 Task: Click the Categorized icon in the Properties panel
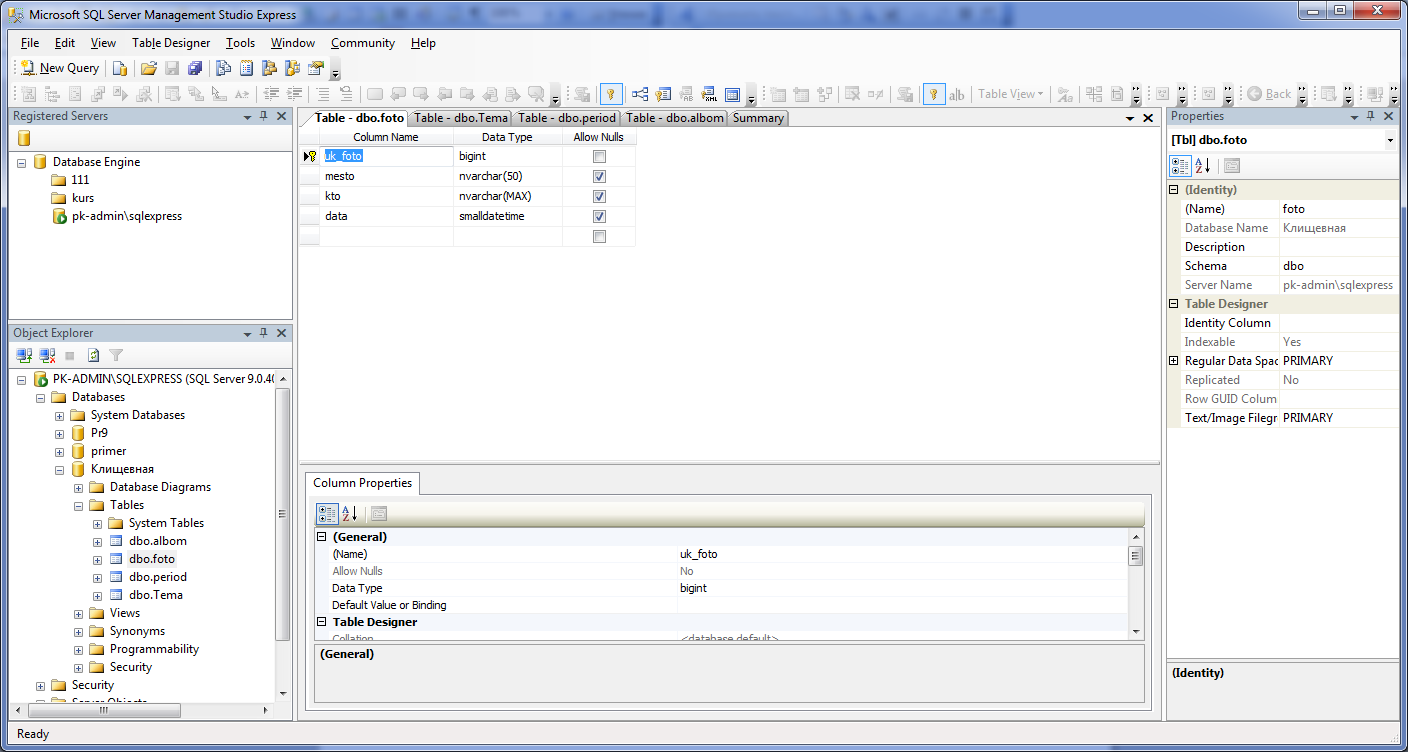(x=1180, y=165)
